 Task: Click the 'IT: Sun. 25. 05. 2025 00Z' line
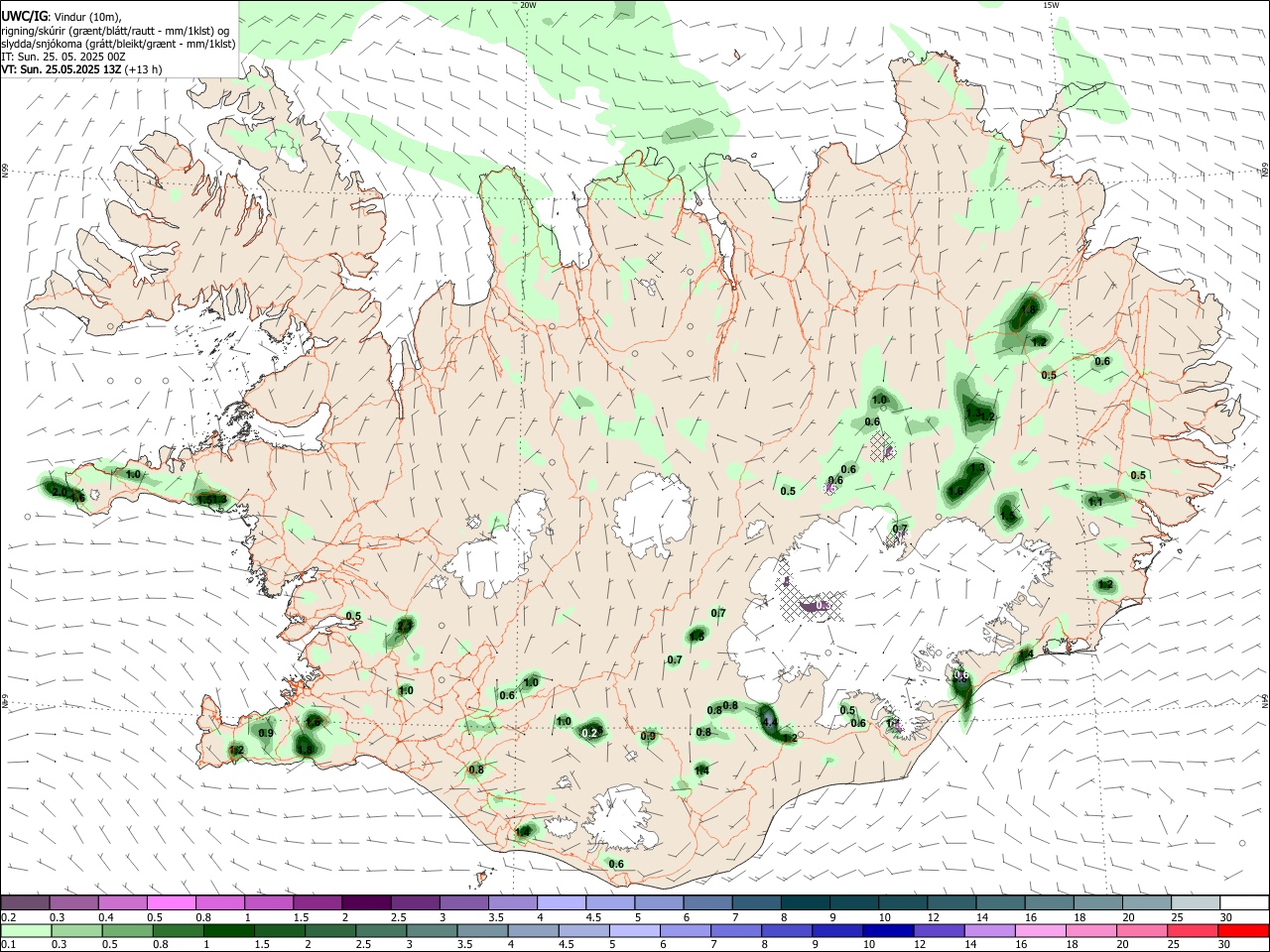tap(63, 57)
